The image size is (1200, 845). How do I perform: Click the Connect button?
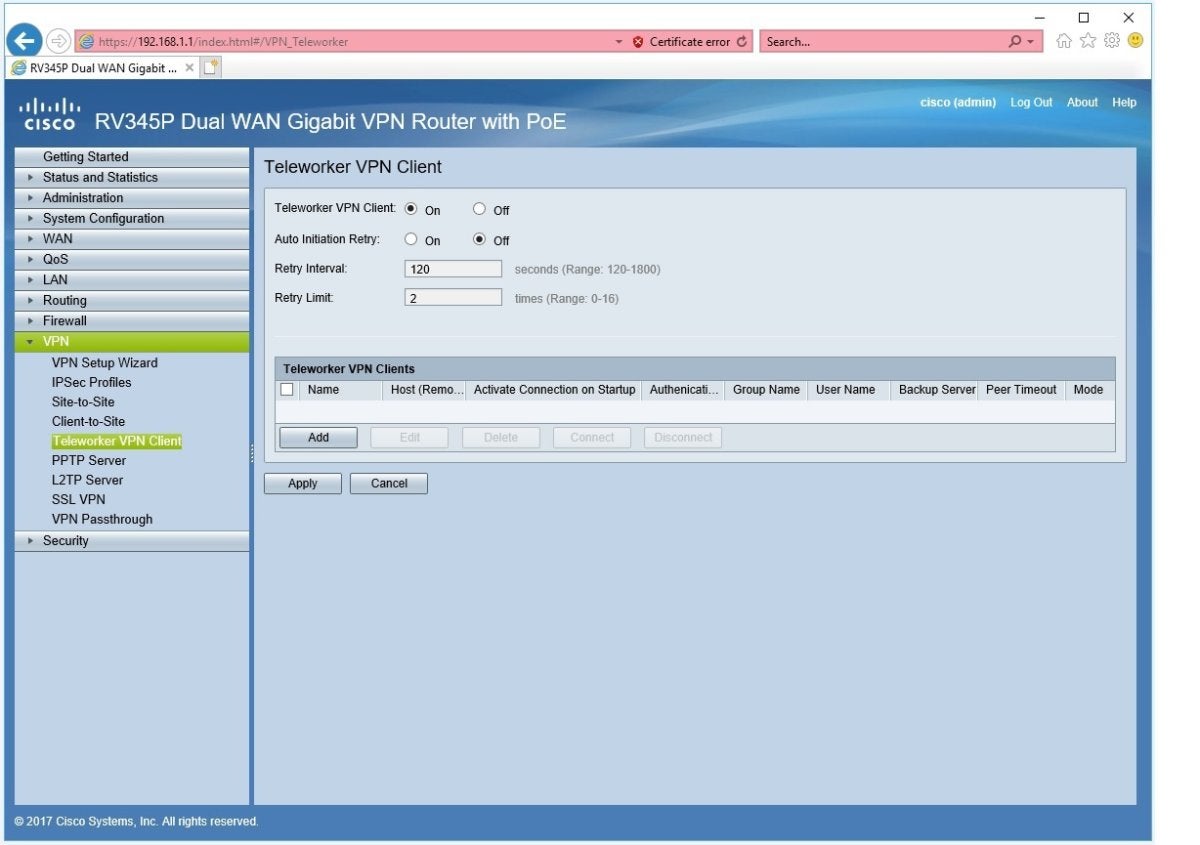point(592,437)
